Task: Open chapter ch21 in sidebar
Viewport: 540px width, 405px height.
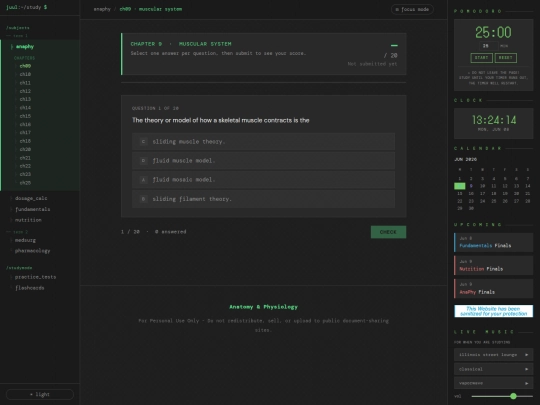Action: click(25, 158)
